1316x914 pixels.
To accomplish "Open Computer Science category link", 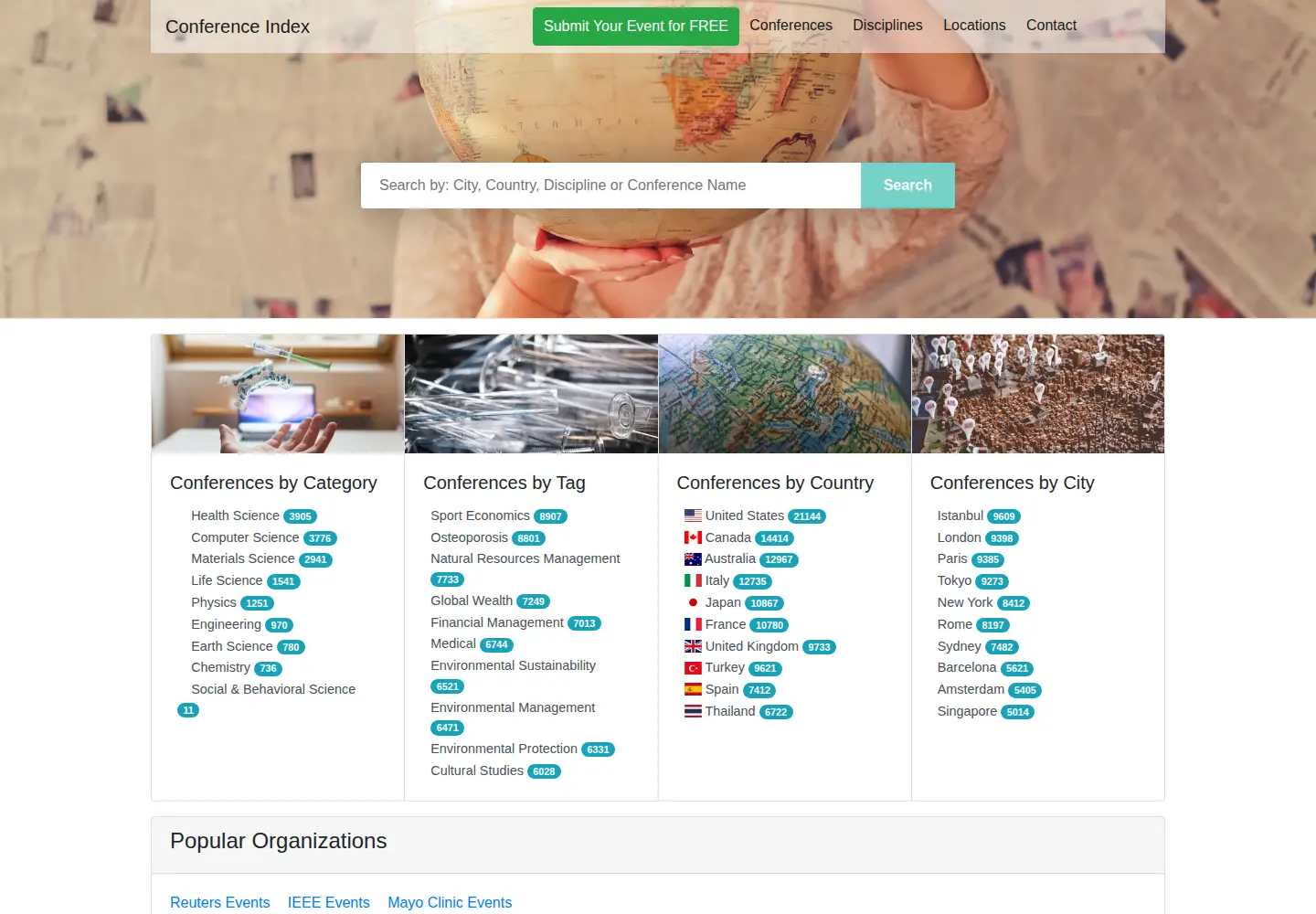I will (x=245, y=537).
